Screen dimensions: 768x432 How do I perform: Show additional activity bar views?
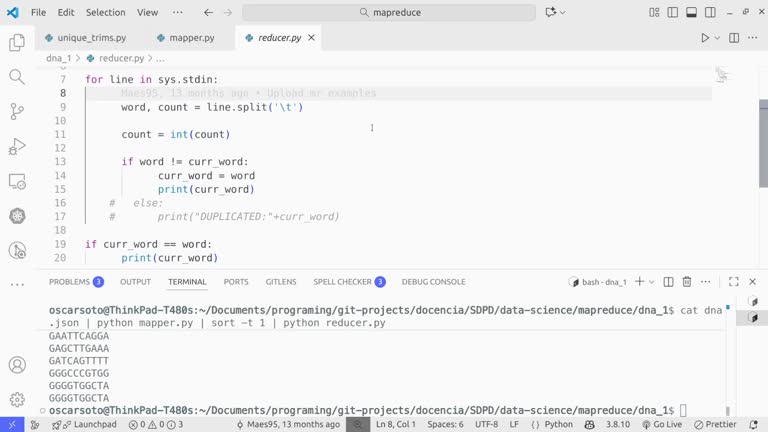click(17, 284)
